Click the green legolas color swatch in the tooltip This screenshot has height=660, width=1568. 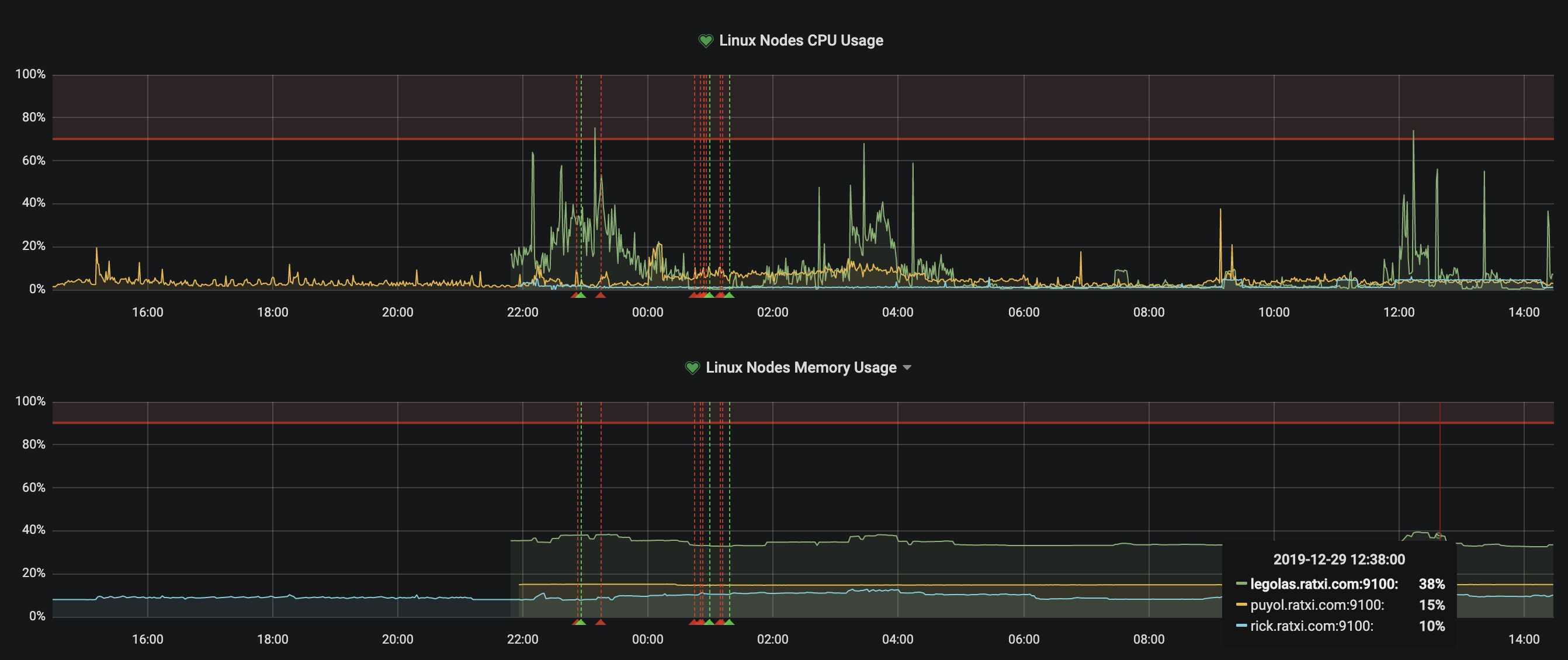(1241, 584)
